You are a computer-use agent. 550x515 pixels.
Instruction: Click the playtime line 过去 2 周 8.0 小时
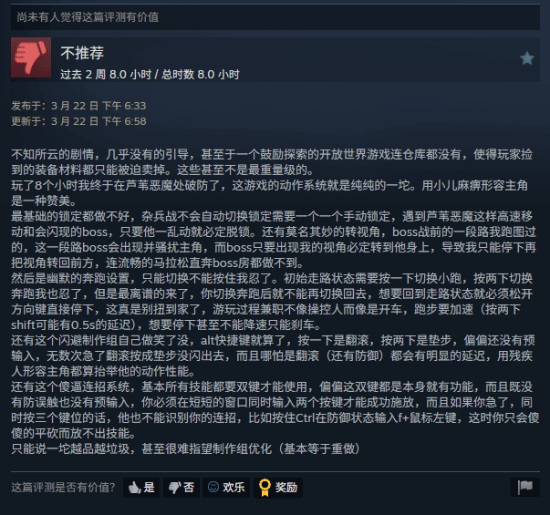pyautogui.click(x=150, y=74)
